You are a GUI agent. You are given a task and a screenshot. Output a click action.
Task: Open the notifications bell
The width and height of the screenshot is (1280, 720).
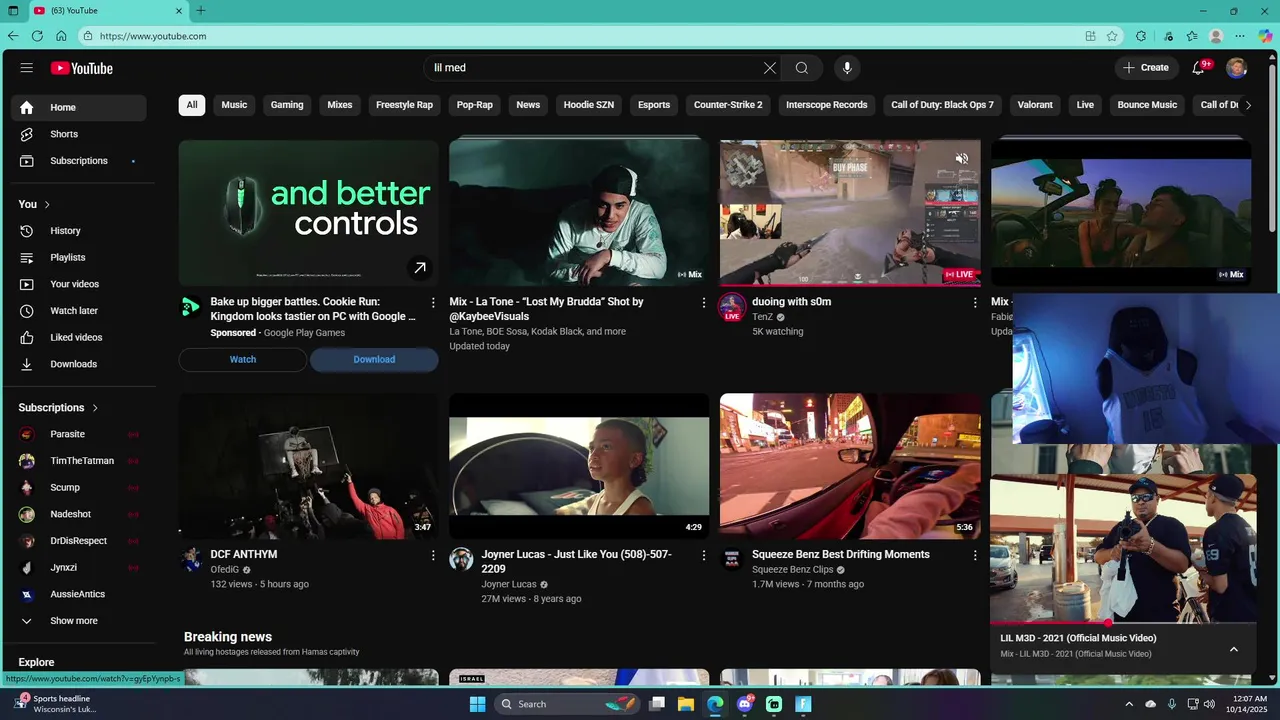tap(1198, 68)
